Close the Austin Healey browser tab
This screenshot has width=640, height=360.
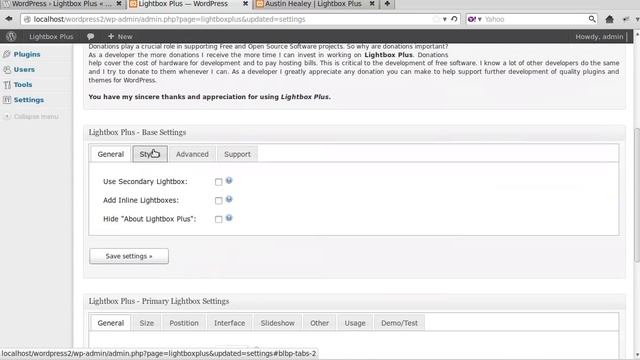[x=372, y=4]
